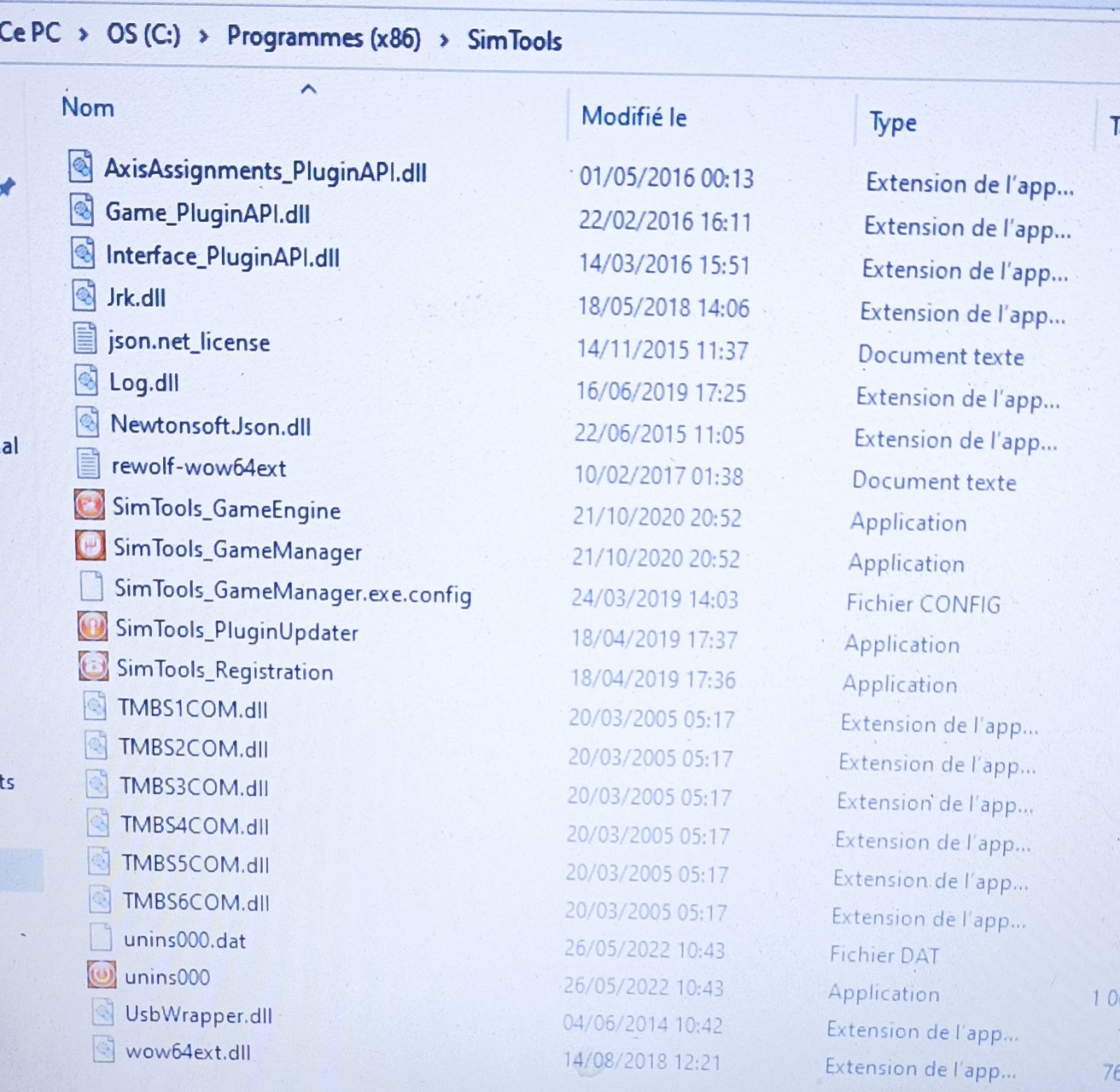The width and height of the screenshot is (1120, 1092).
Task: Click the SimTools_GameEngine application icon
Action: tap(89, 505)
